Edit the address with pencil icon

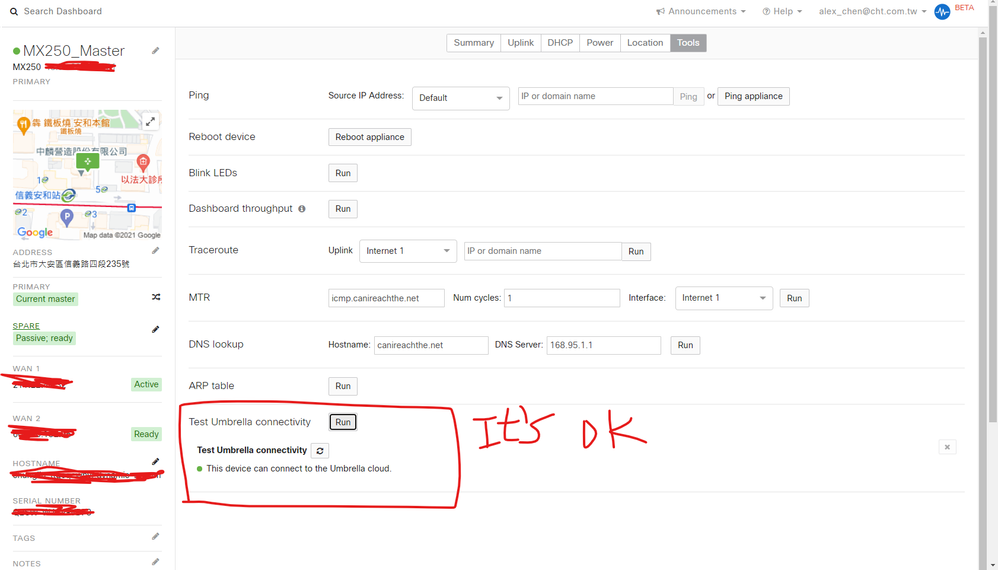(x=155, y=251)
